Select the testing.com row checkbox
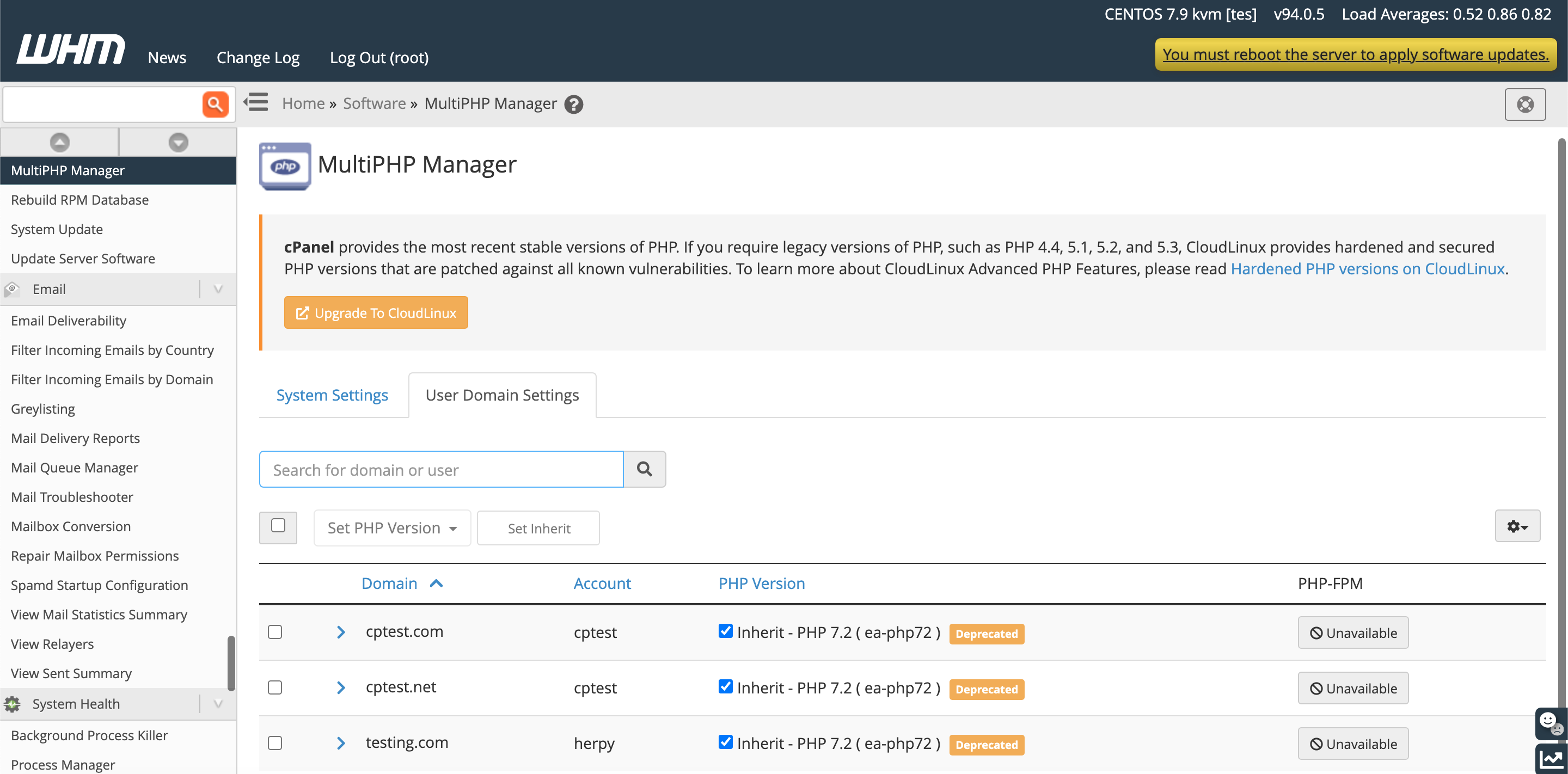Screen dimensions: 1568x774 tap(275, 743)
